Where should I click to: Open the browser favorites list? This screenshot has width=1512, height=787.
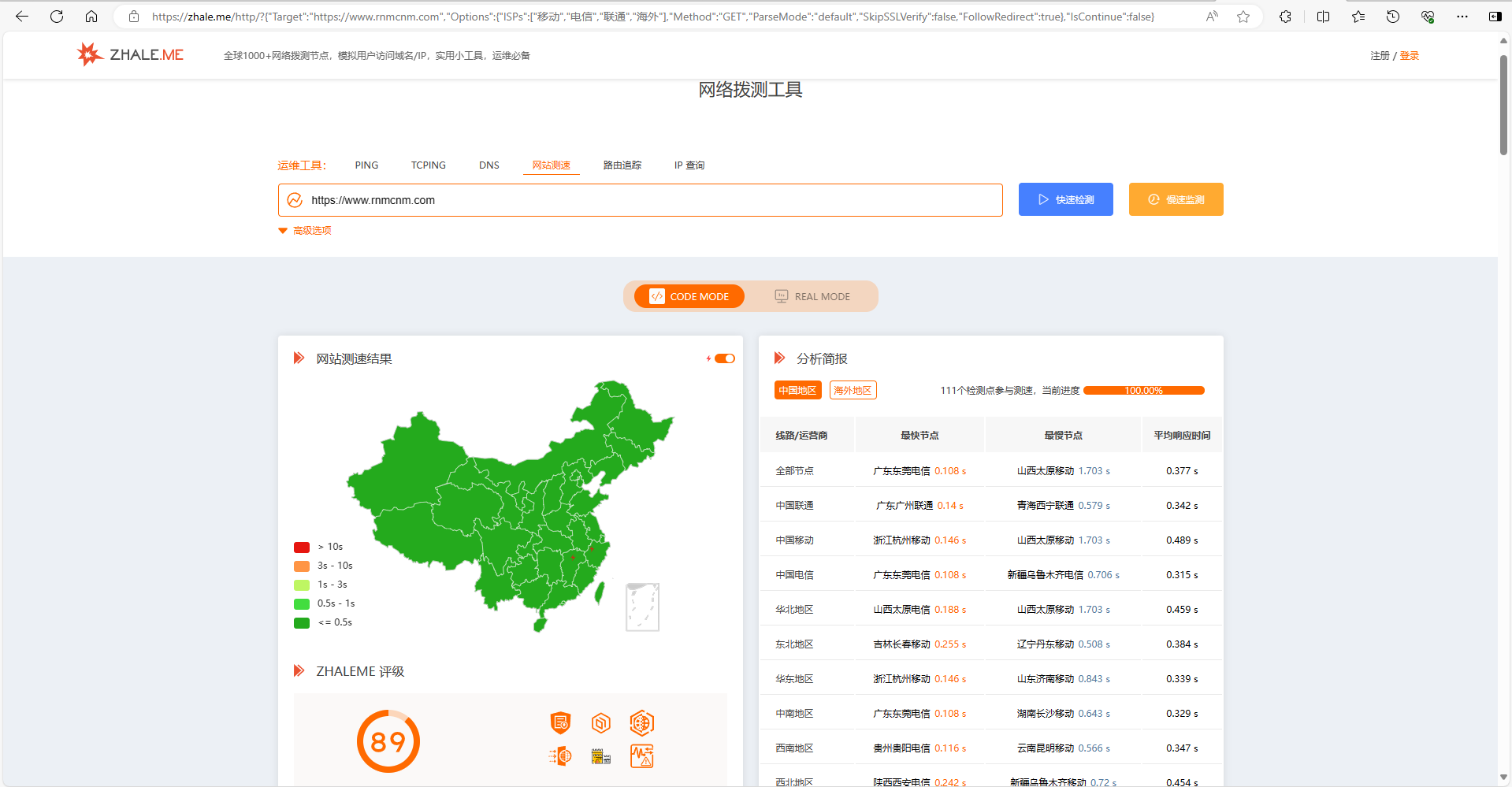pos(1358,17)
